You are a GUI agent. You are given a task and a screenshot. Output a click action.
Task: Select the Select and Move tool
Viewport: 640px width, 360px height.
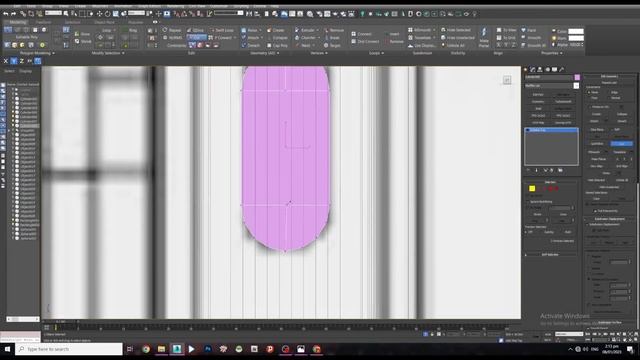pos(99,14)
